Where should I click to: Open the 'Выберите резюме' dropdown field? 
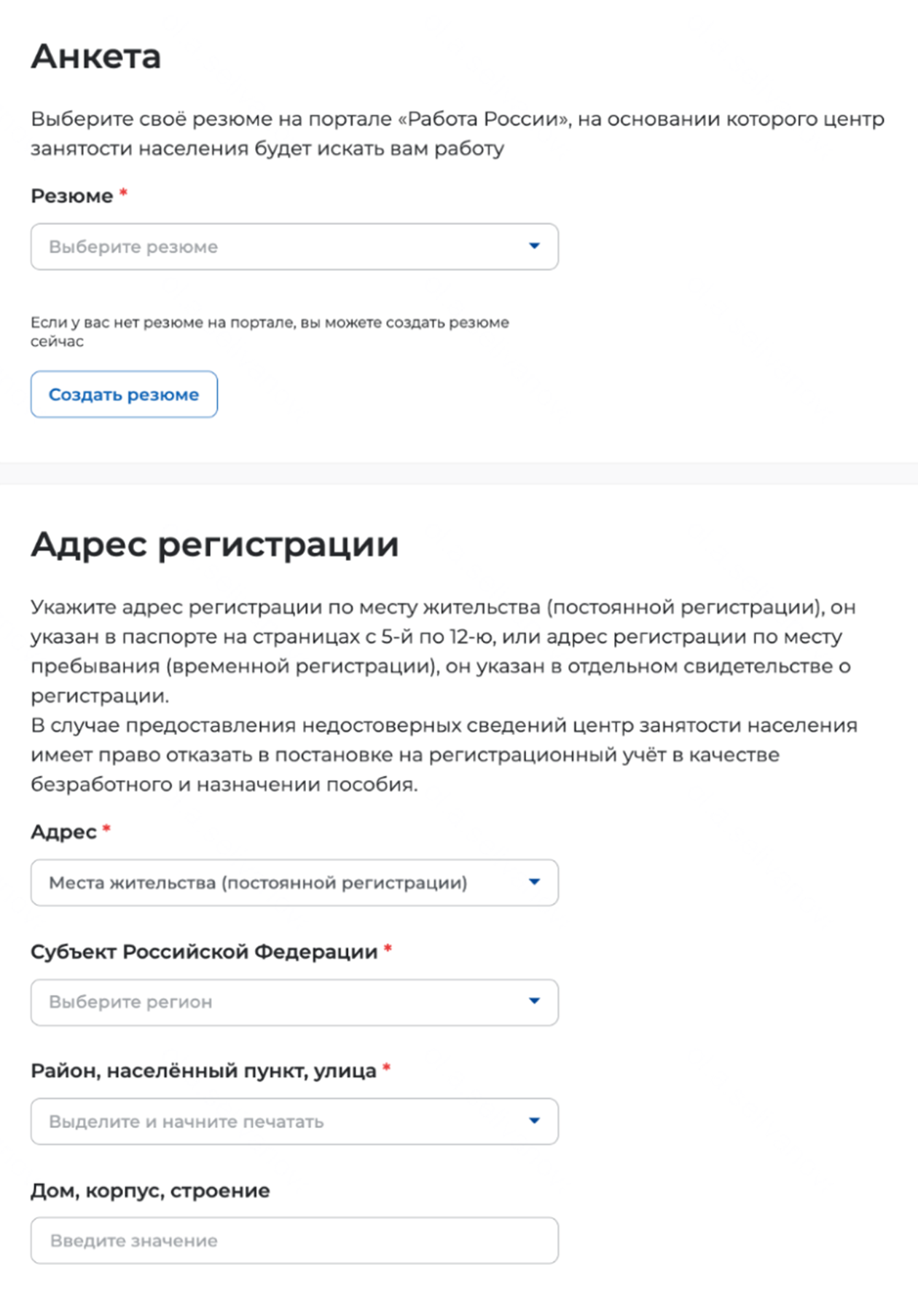pyautogui.click(x=277, y=247)
